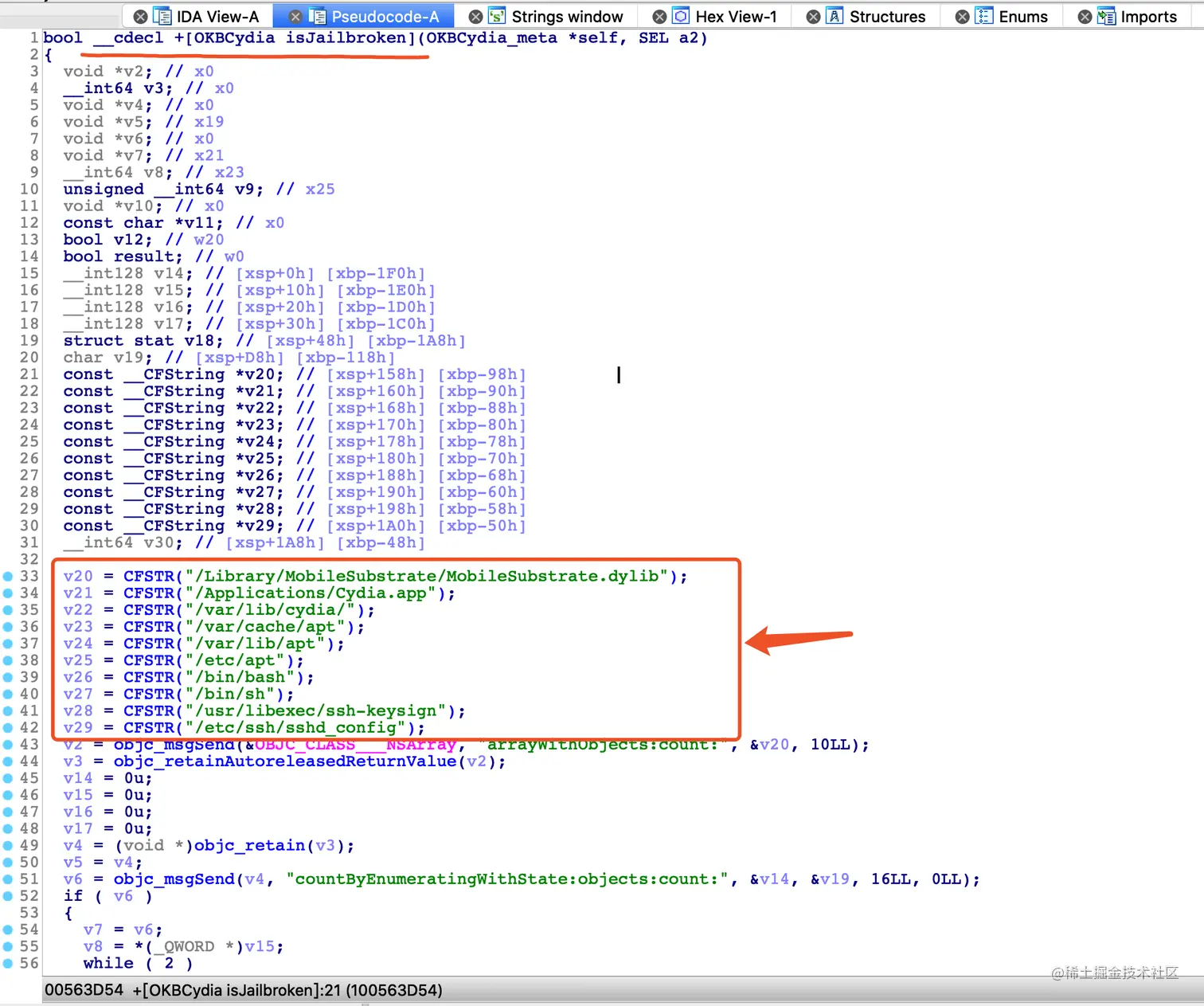
Task: Toggle breakpoint dot on line 49
Action: coord(8,845)
